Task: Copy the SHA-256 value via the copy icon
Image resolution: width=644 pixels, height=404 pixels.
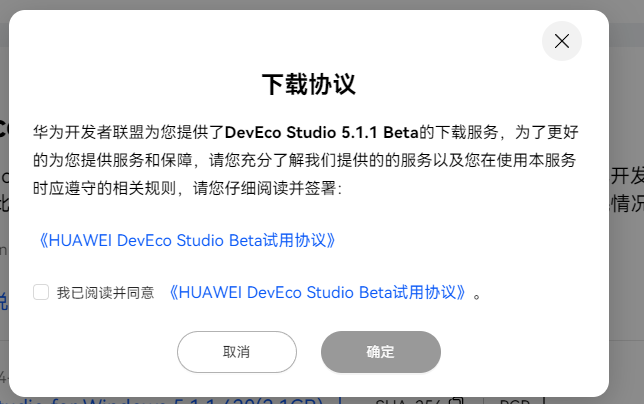Action: tap(456, 401)
